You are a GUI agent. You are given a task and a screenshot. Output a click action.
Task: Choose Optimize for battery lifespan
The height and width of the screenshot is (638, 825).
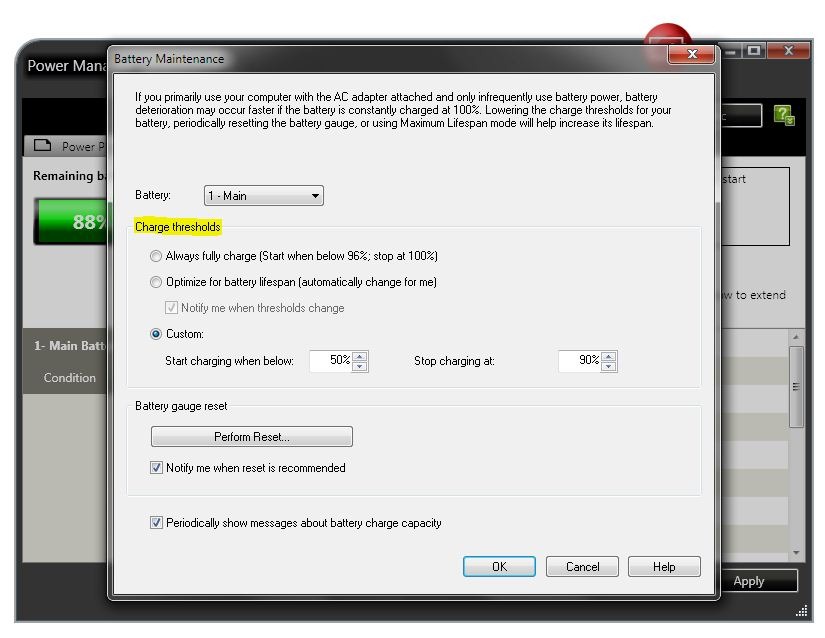[156, 282]
